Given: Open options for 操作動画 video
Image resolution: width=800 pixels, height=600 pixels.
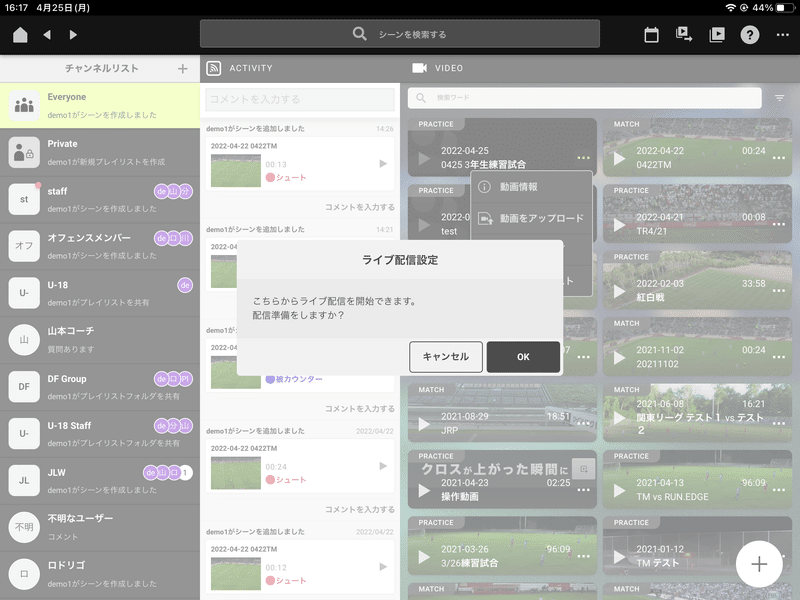Looking at the screenshot, I should coord(583,489).
